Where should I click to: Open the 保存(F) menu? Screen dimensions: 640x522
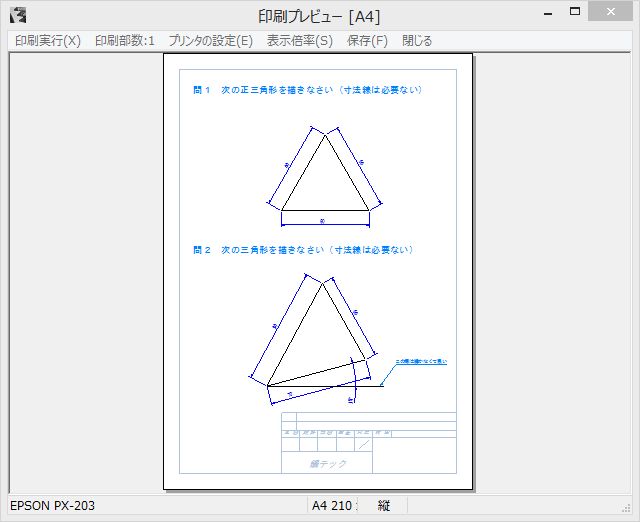(367, 41)
